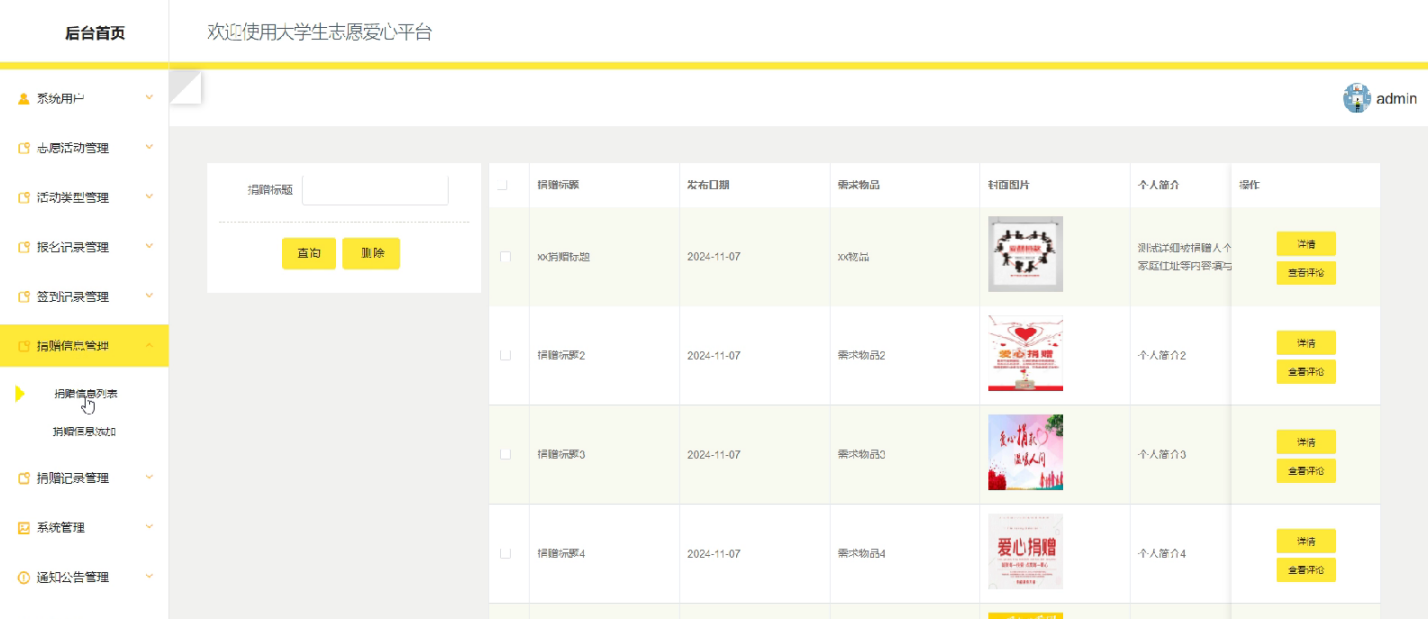The image size is (1428, 619).
Task: Expand the 通知公告管理 chevron
Action: (149, 576)
